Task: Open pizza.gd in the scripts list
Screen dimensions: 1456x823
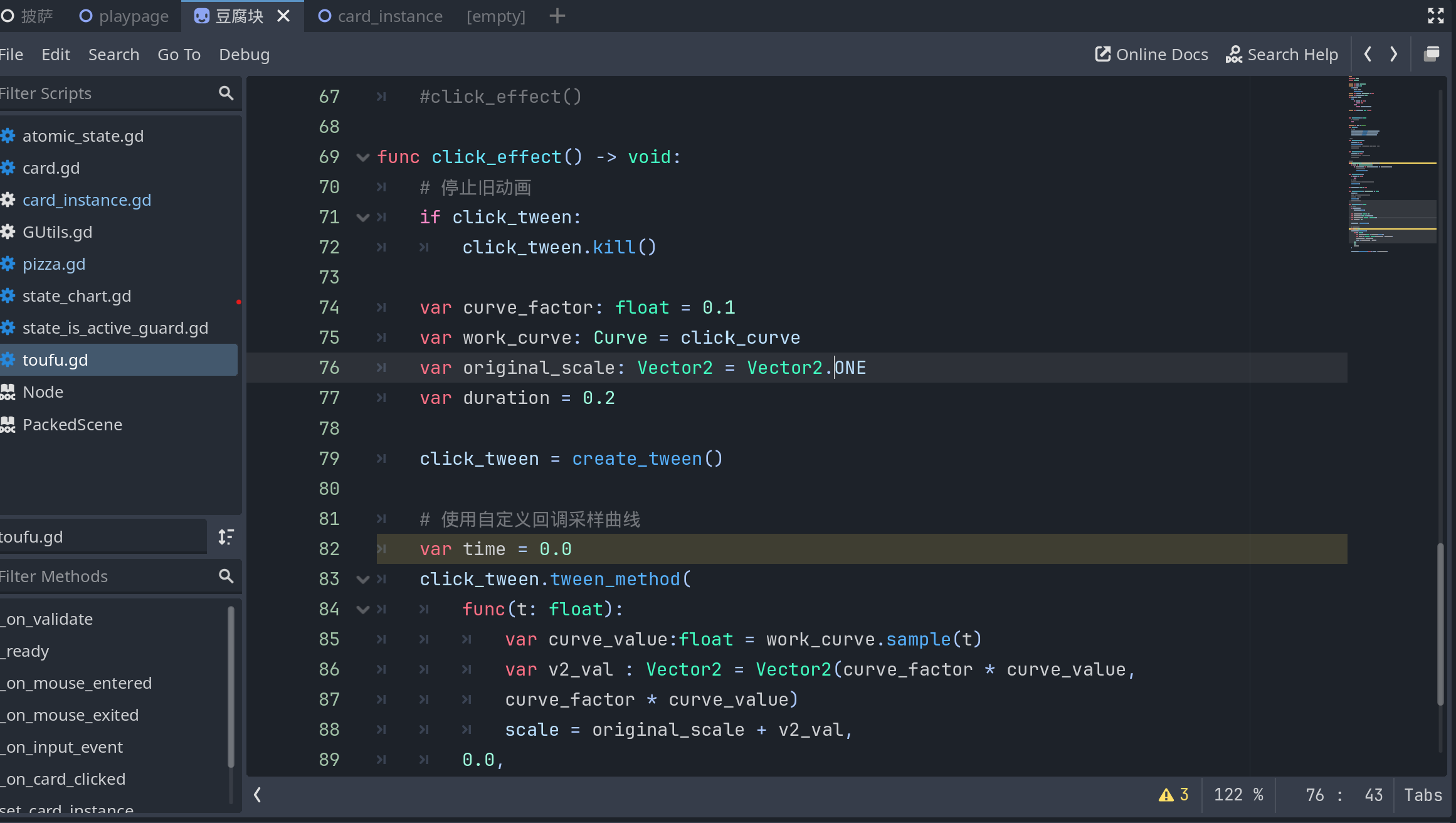Action: pos(54,264)
